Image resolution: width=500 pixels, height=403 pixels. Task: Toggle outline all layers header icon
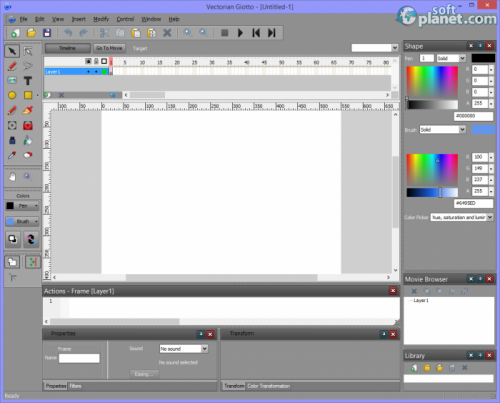click(x=104, y=61)
